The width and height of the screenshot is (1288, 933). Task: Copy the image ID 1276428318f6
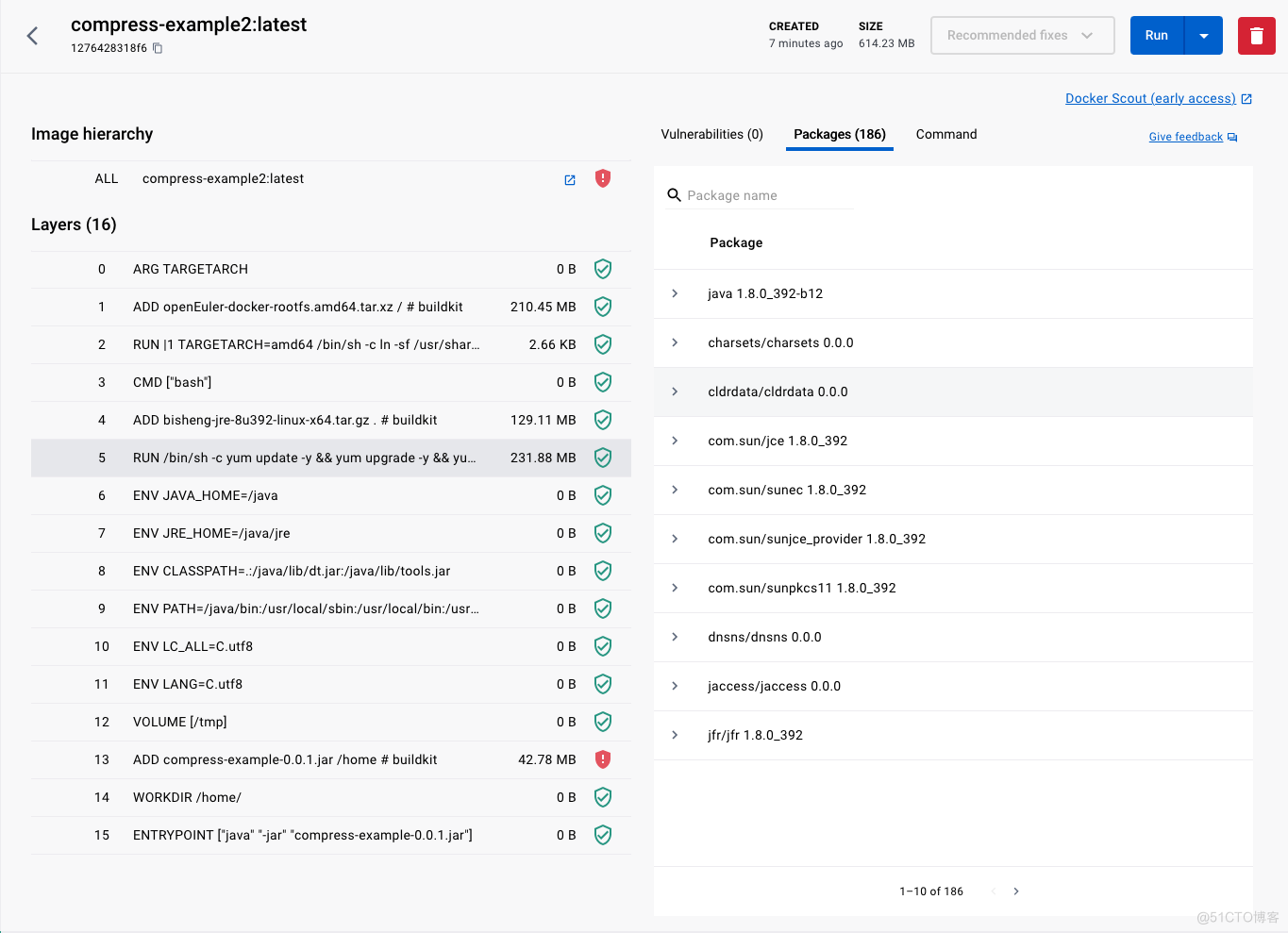pos(158,48)
